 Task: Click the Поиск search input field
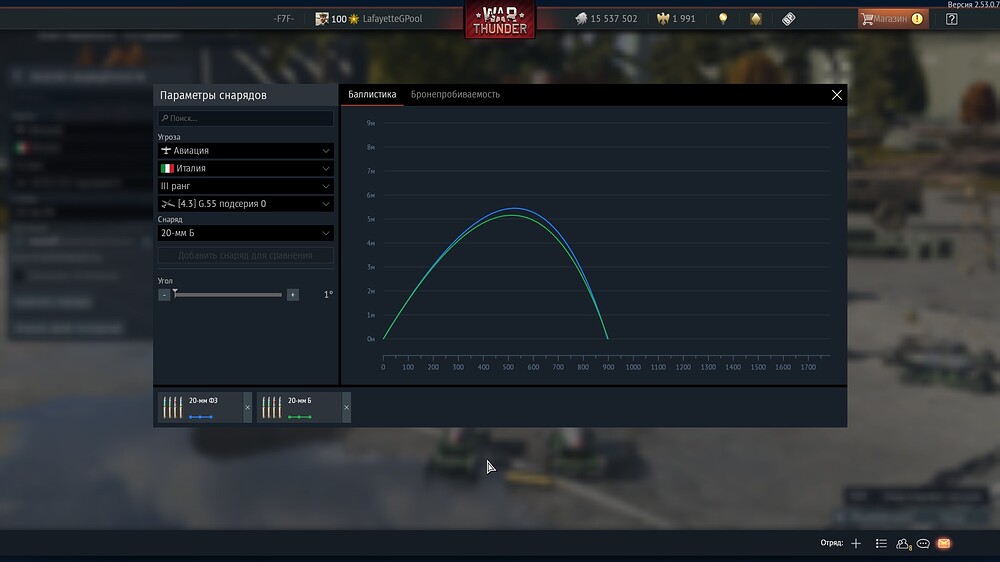point(245,118)
